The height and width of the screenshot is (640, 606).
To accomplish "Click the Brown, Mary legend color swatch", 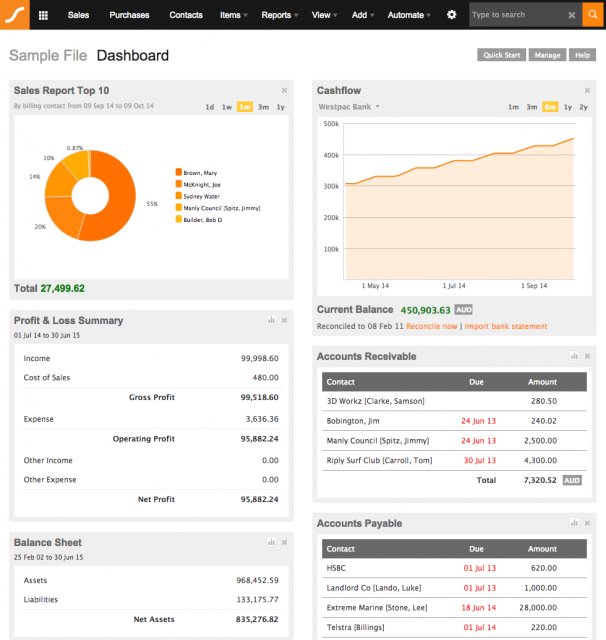I will click(x=179, y=172).
